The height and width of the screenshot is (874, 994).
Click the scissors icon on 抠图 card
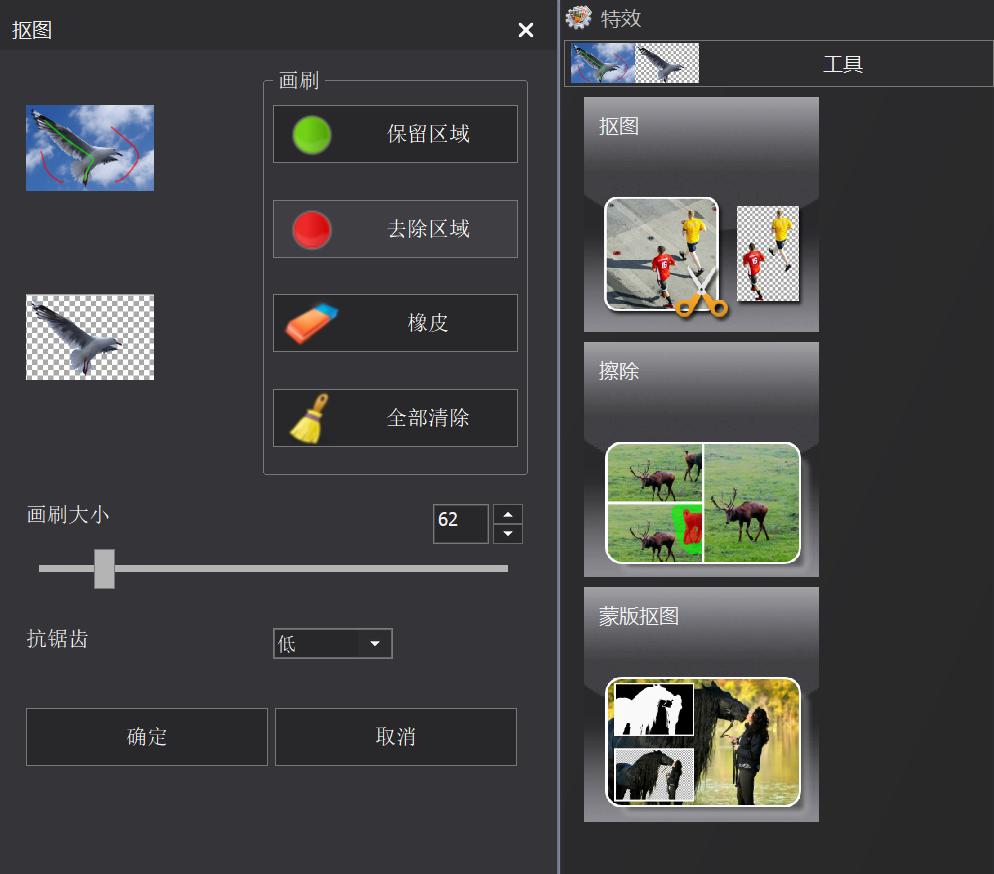[702, 292]
